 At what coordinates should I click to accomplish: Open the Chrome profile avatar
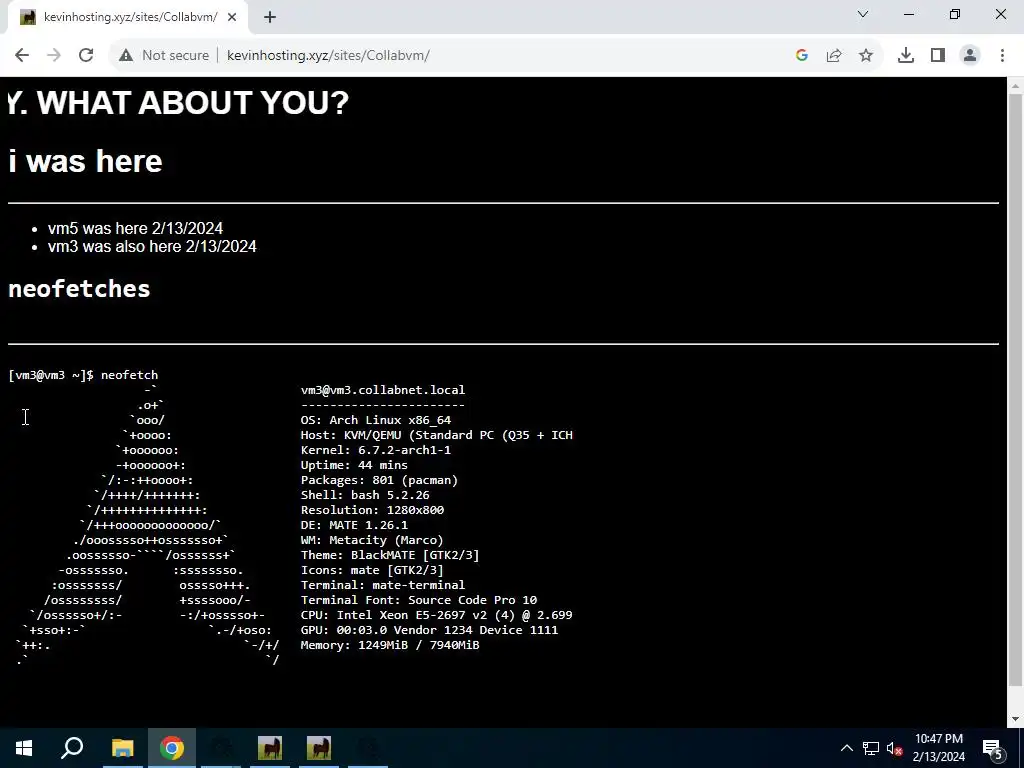point(970,56)
